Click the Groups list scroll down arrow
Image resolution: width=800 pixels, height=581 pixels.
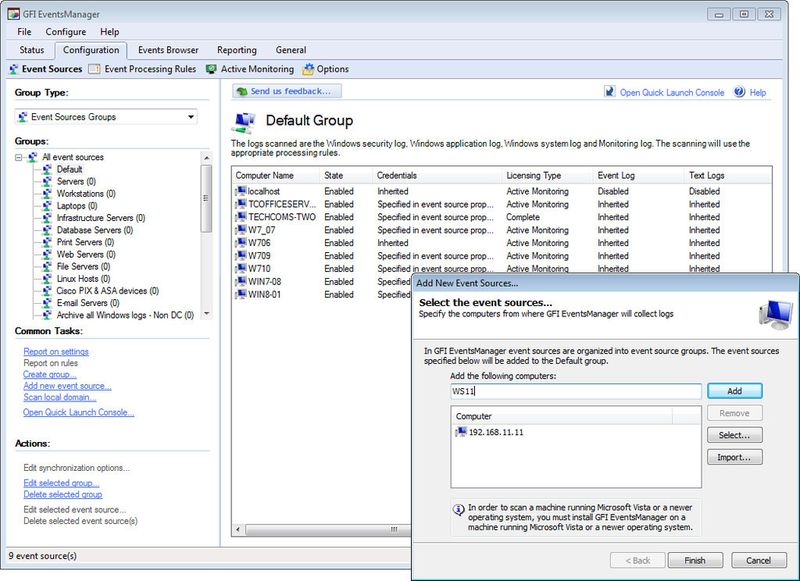[x=206, y=313]
